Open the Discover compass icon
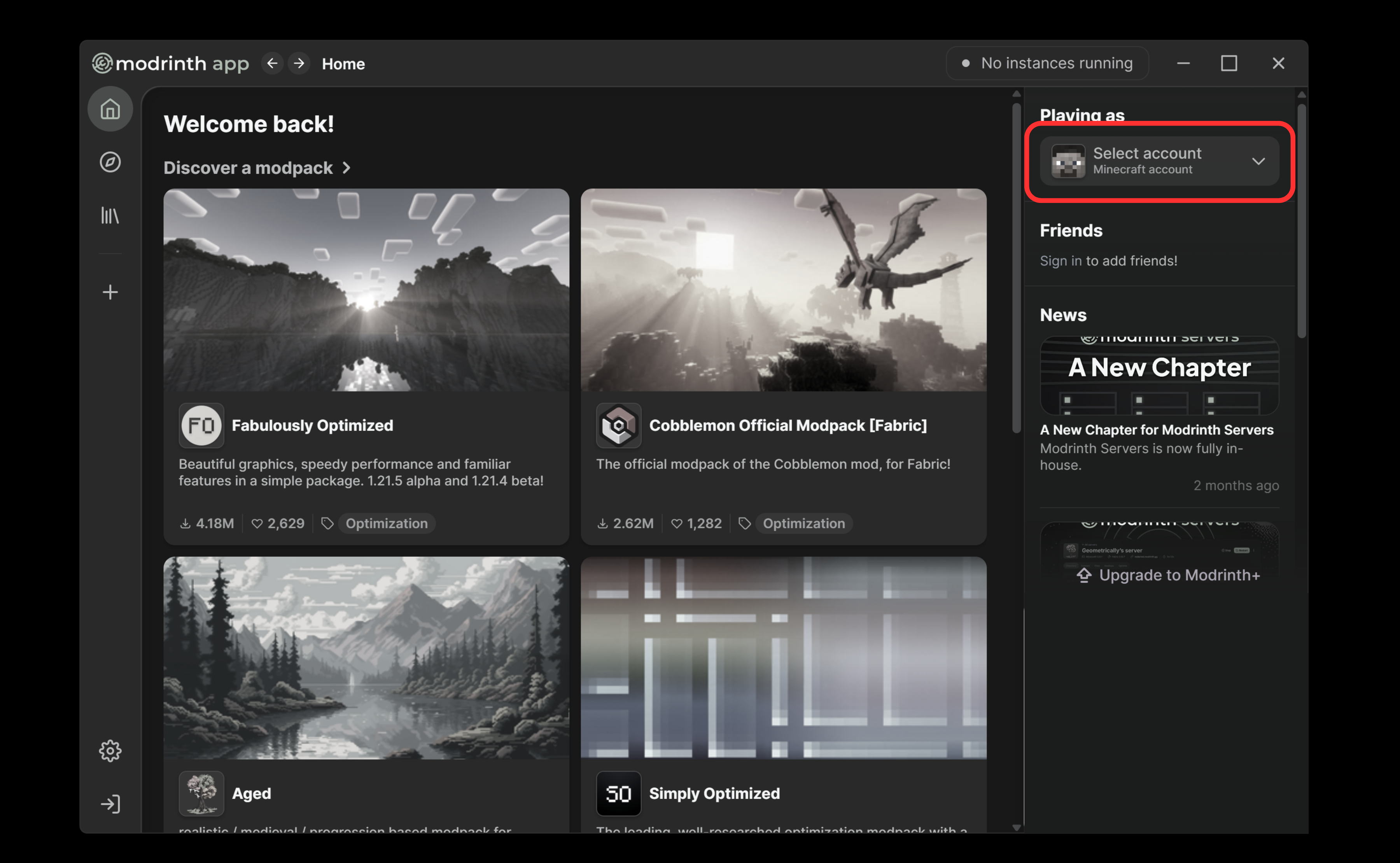This screenshot has width=1400, height=863. click(x=110, y=162)
